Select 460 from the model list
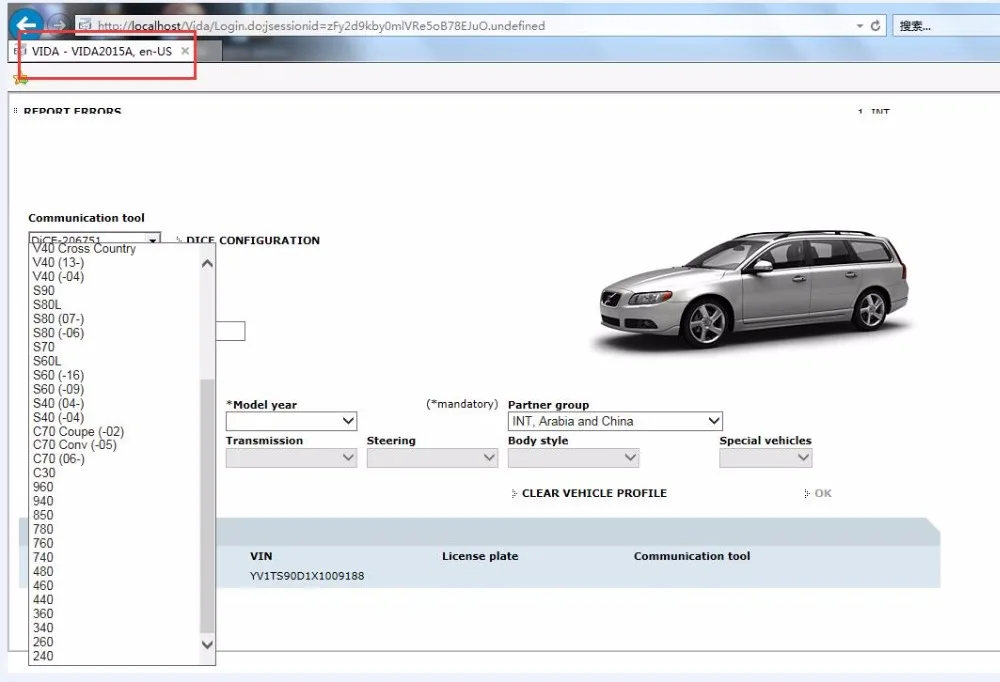This screenshot has height=682, width=1000. click(43, 585)
